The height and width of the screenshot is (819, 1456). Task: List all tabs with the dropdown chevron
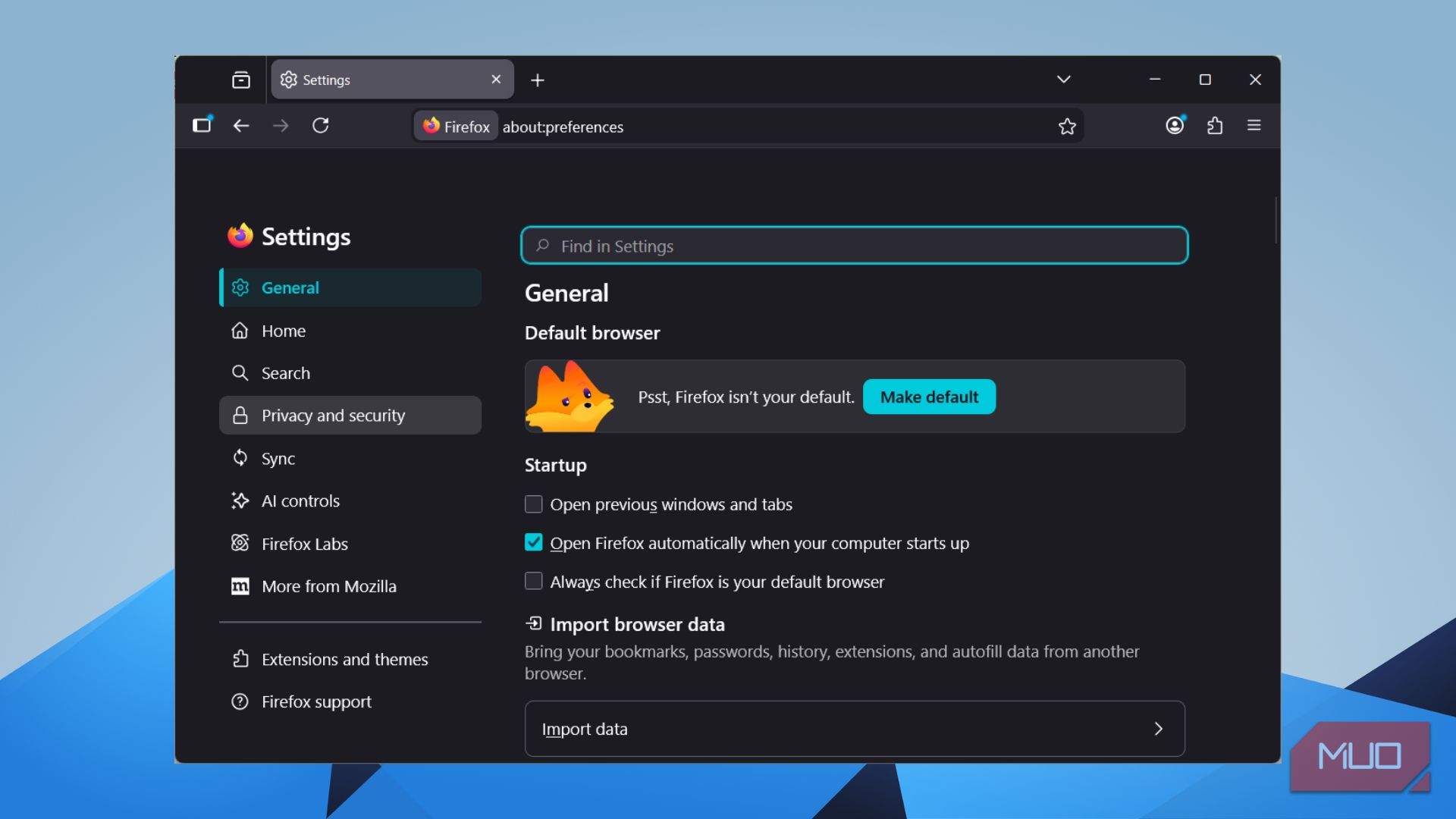click(1064, 80)
